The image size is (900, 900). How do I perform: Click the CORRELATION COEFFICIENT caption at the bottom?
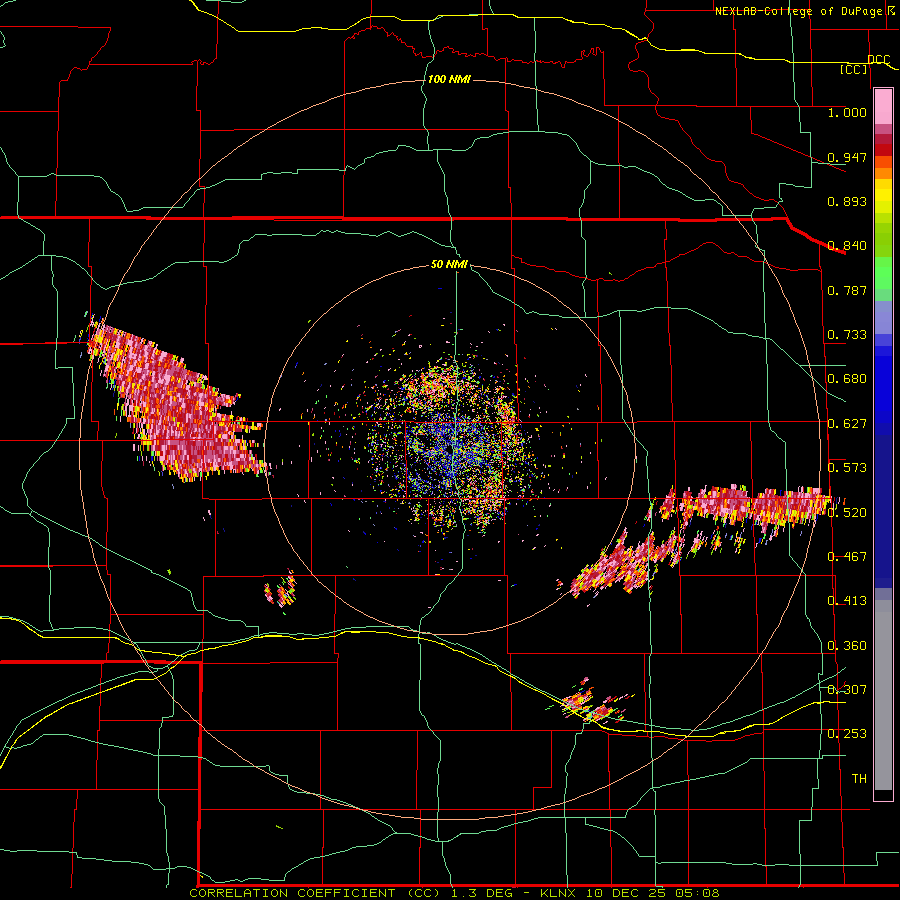click(x=454, y=893)
